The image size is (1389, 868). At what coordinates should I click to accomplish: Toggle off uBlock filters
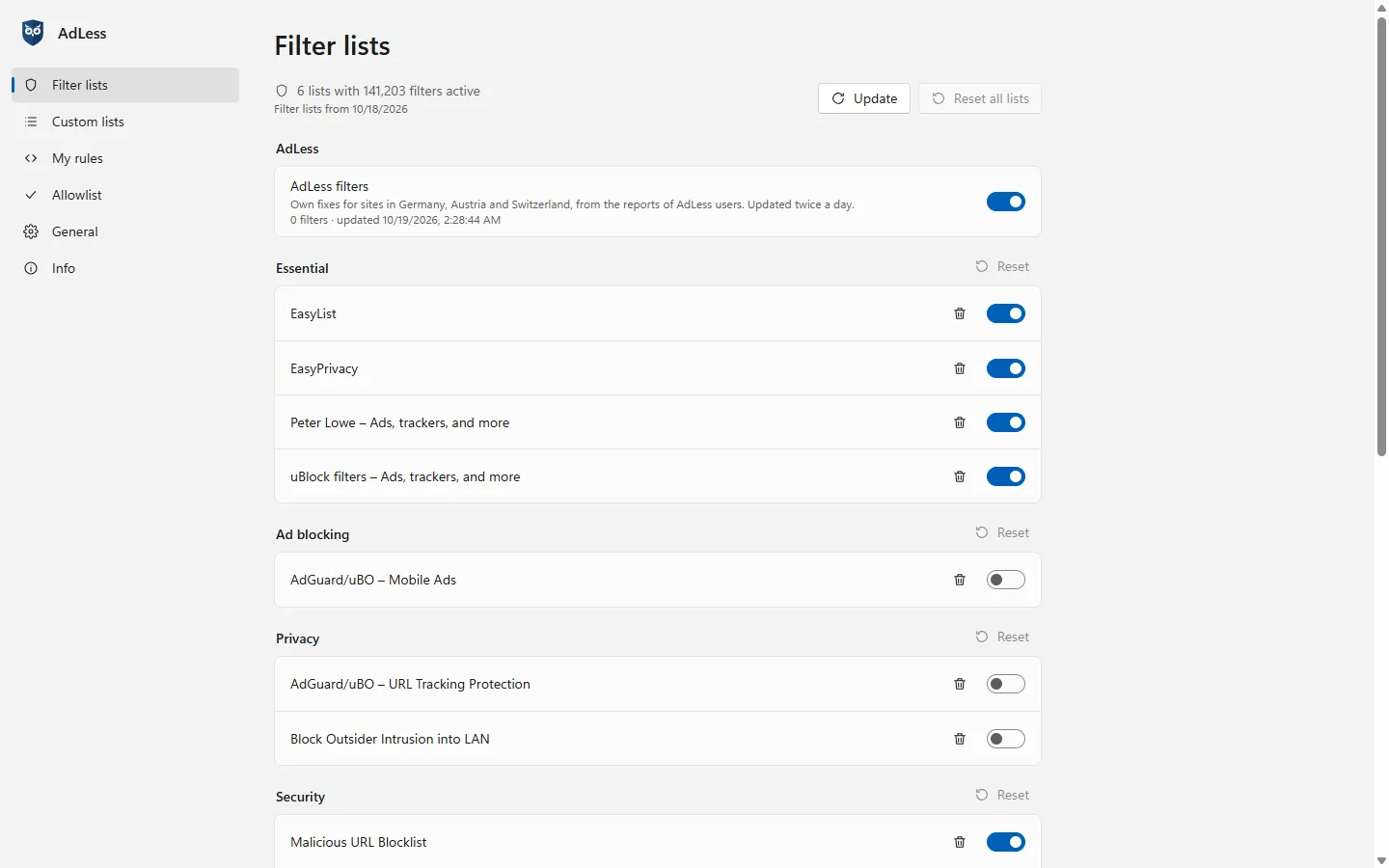point(1005,476)
